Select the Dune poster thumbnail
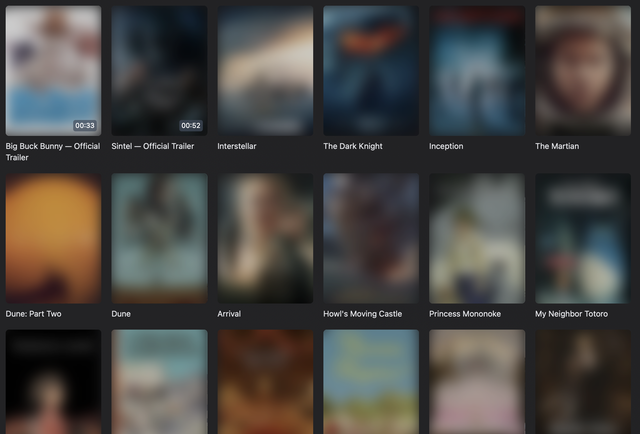640x434 pixels. click(159, 238)
